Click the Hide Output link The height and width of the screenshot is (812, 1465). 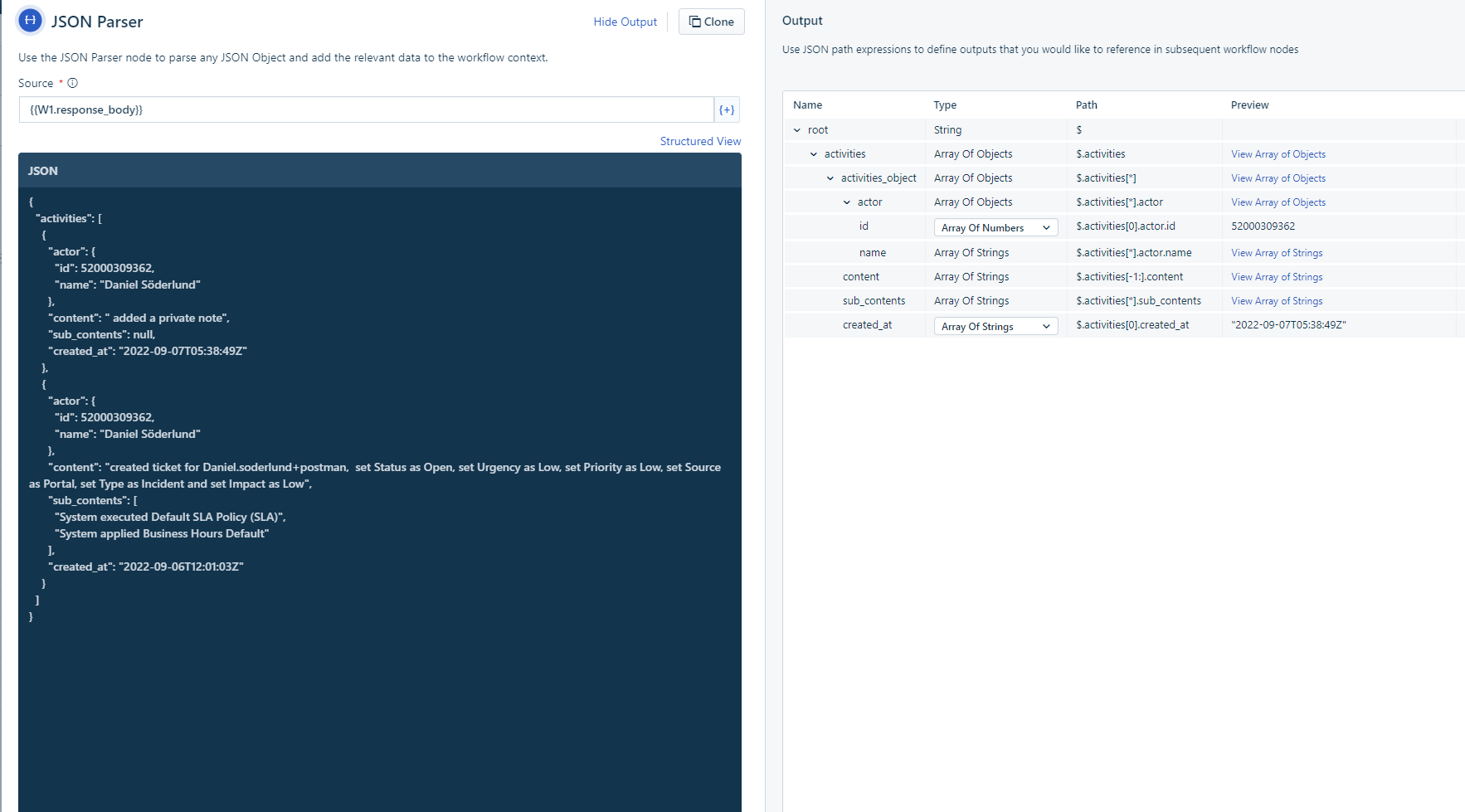click(625, 22)
